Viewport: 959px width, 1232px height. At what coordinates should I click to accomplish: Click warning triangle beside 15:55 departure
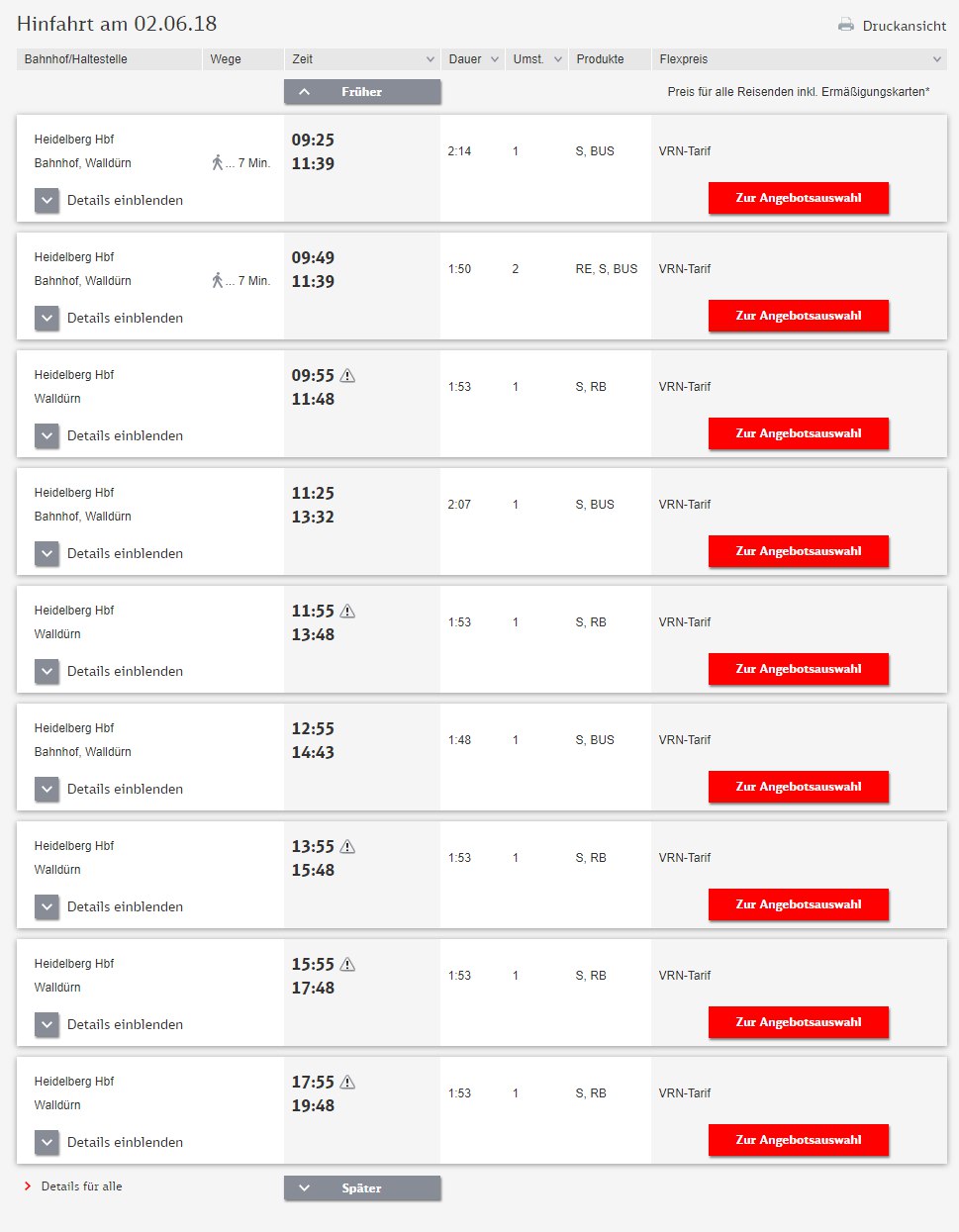[347, 965]
